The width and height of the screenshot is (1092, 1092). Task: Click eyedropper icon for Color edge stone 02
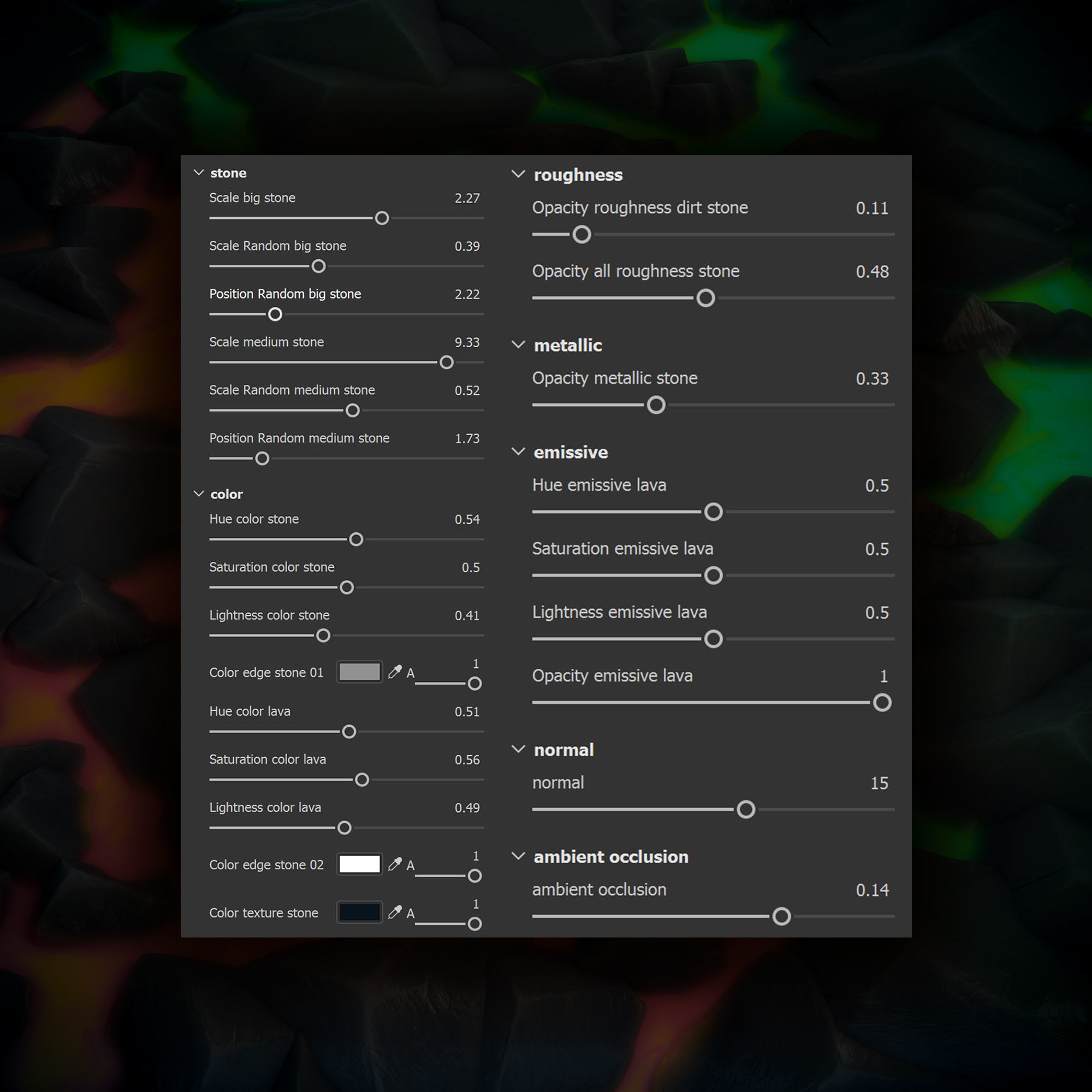tap(395, 864)
